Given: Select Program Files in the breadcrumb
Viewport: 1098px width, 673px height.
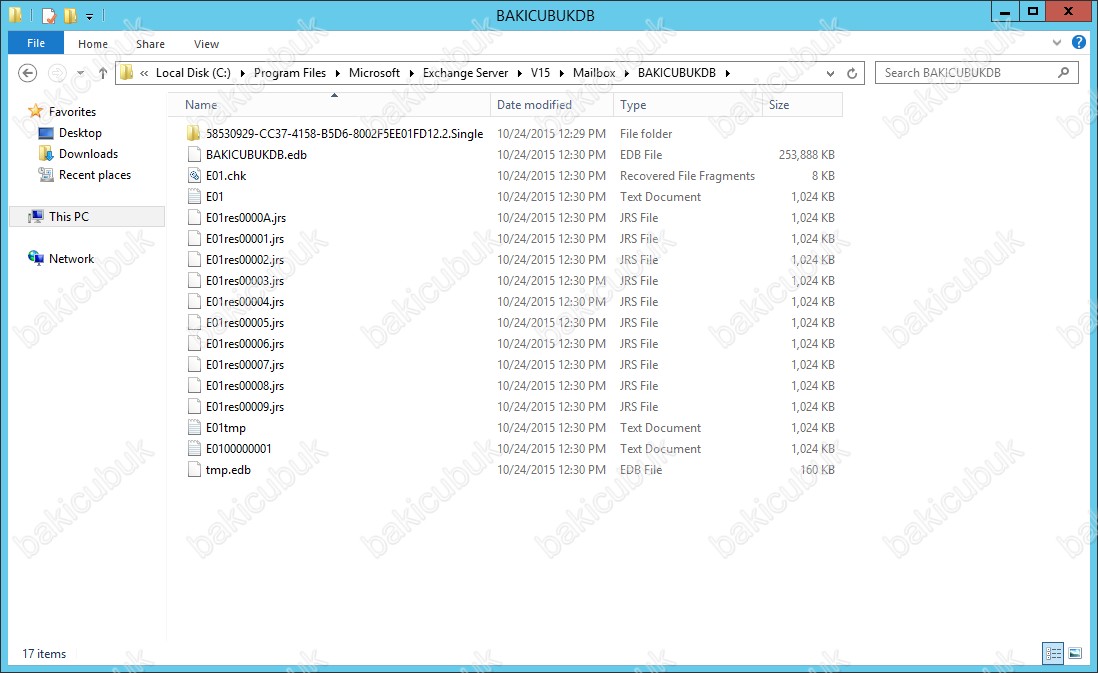Looking at the screenshot, I should point(290,73).
